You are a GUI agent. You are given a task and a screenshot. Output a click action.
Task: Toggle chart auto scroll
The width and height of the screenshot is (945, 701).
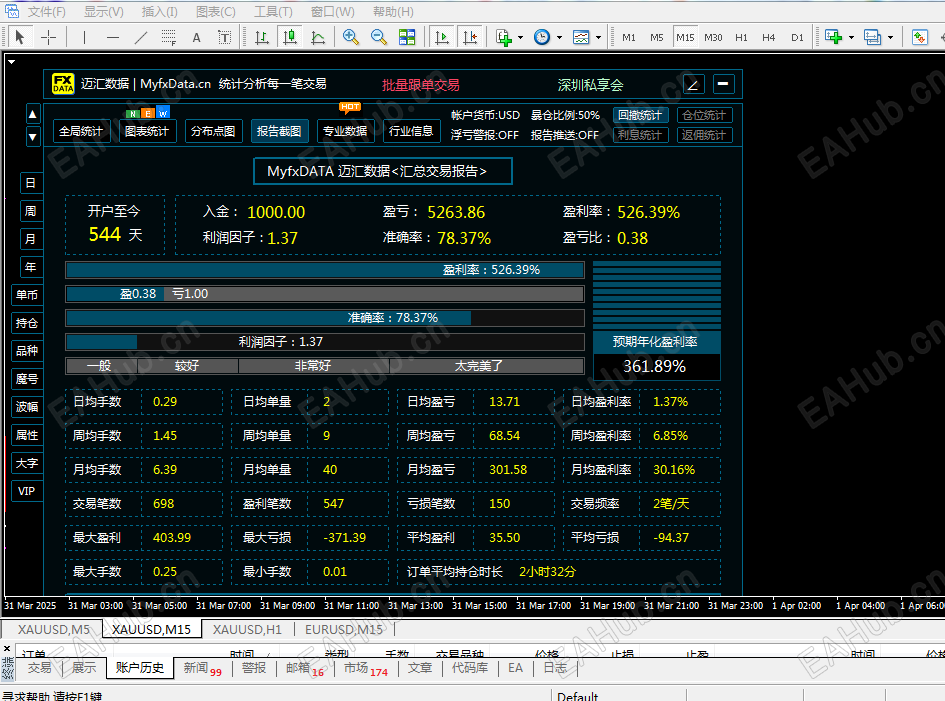tap(442, 37)
